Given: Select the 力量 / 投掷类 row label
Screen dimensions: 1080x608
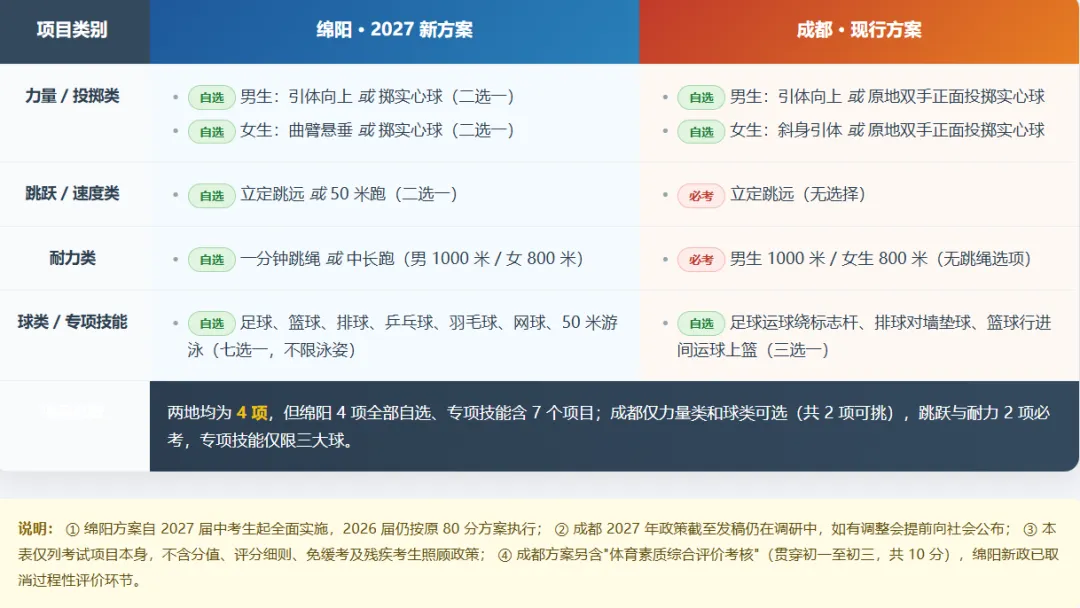Looking at the screenshot, I should (72, 96).
